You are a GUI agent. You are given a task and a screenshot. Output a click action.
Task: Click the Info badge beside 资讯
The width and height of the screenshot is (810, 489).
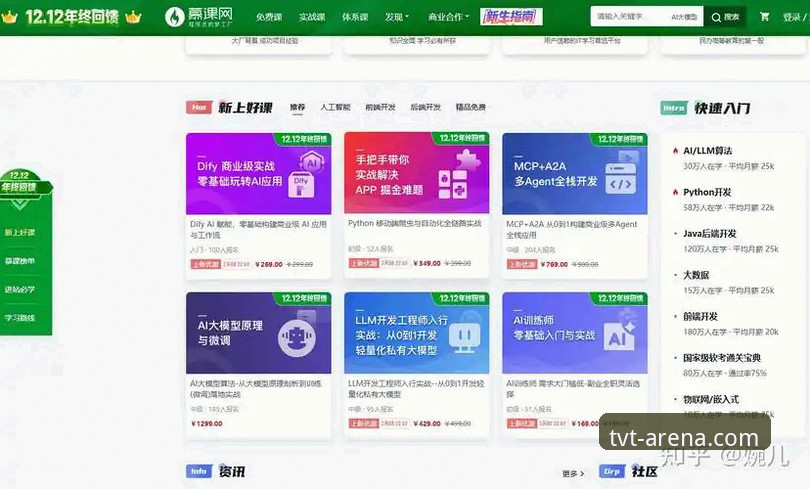pyautogui.click(x=199, y=471)
